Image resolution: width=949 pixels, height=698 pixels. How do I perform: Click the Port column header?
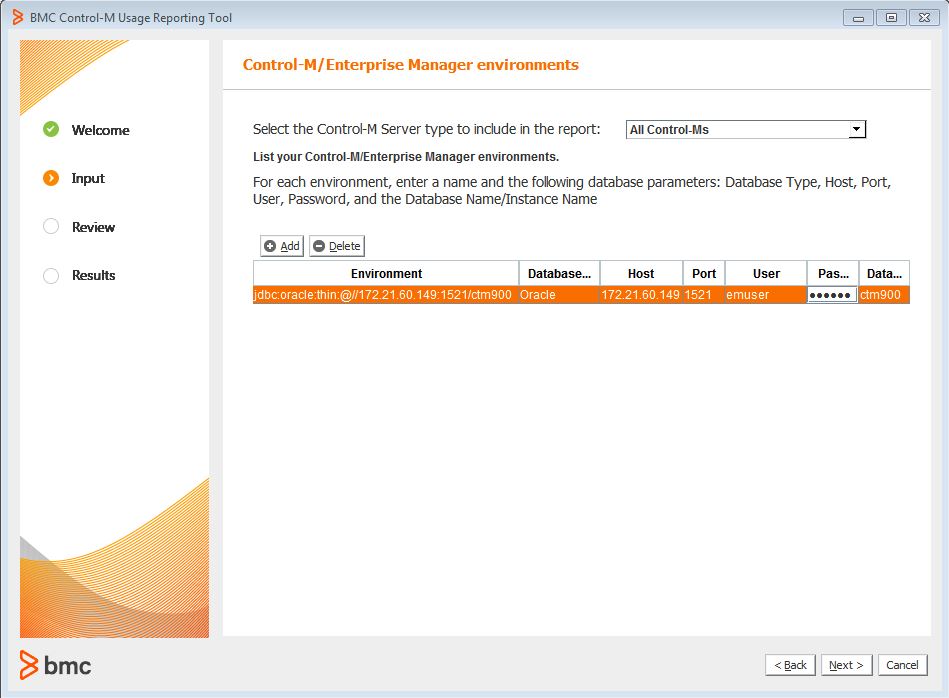pos(704,274)
